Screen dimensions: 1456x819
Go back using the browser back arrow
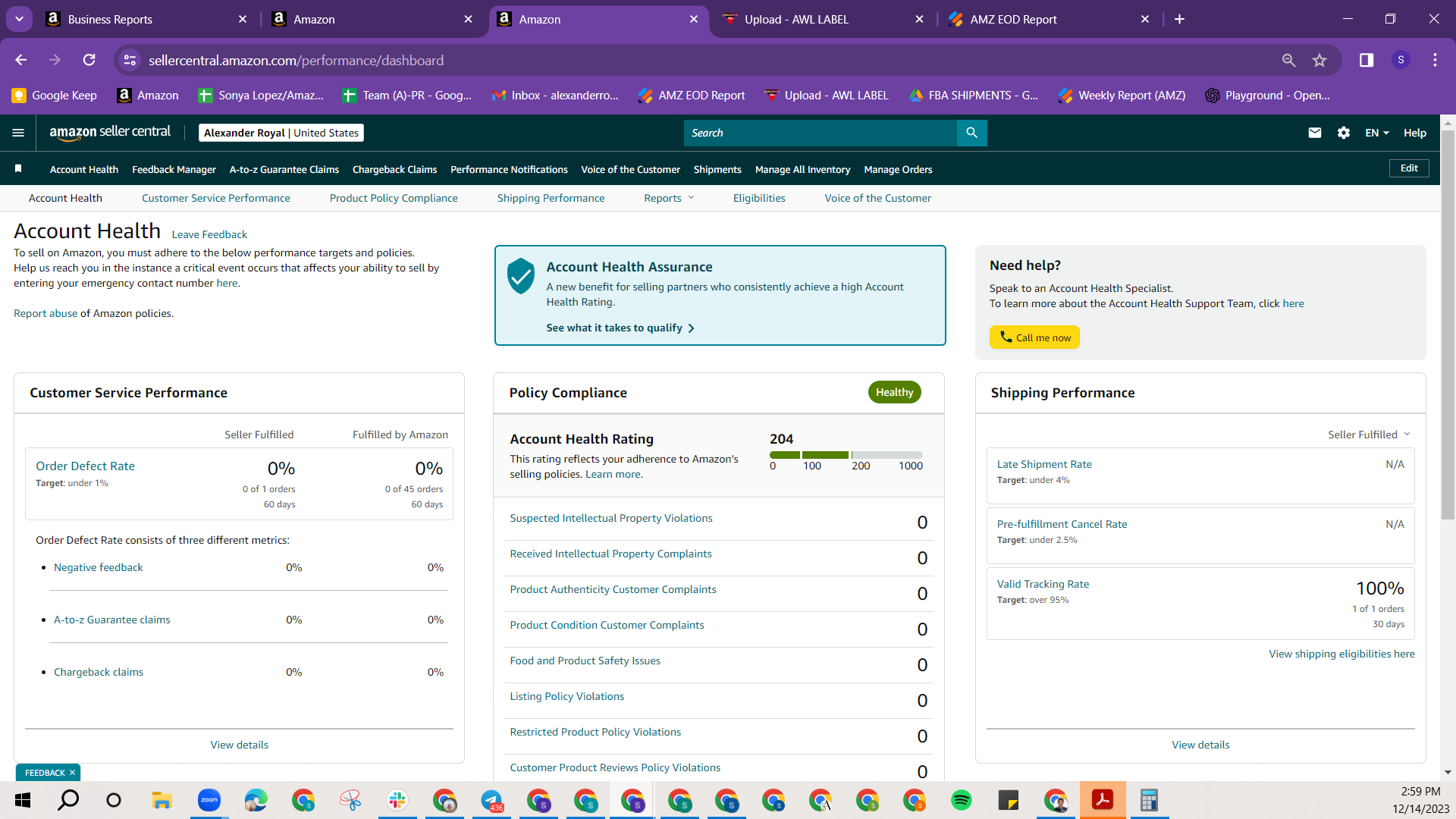(21, 60)
